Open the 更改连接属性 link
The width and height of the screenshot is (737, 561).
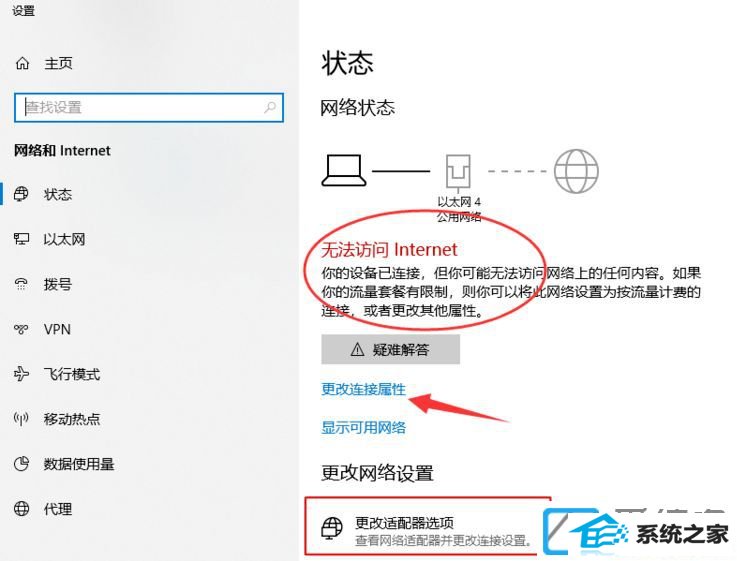point(363,389)
